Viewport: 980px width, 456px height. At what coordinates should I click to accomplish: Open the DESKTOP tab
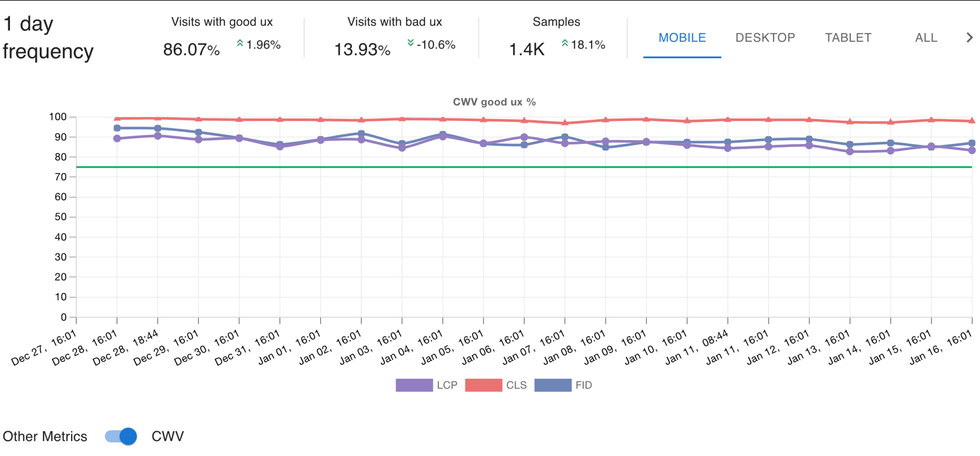click(x=765, y=38)
